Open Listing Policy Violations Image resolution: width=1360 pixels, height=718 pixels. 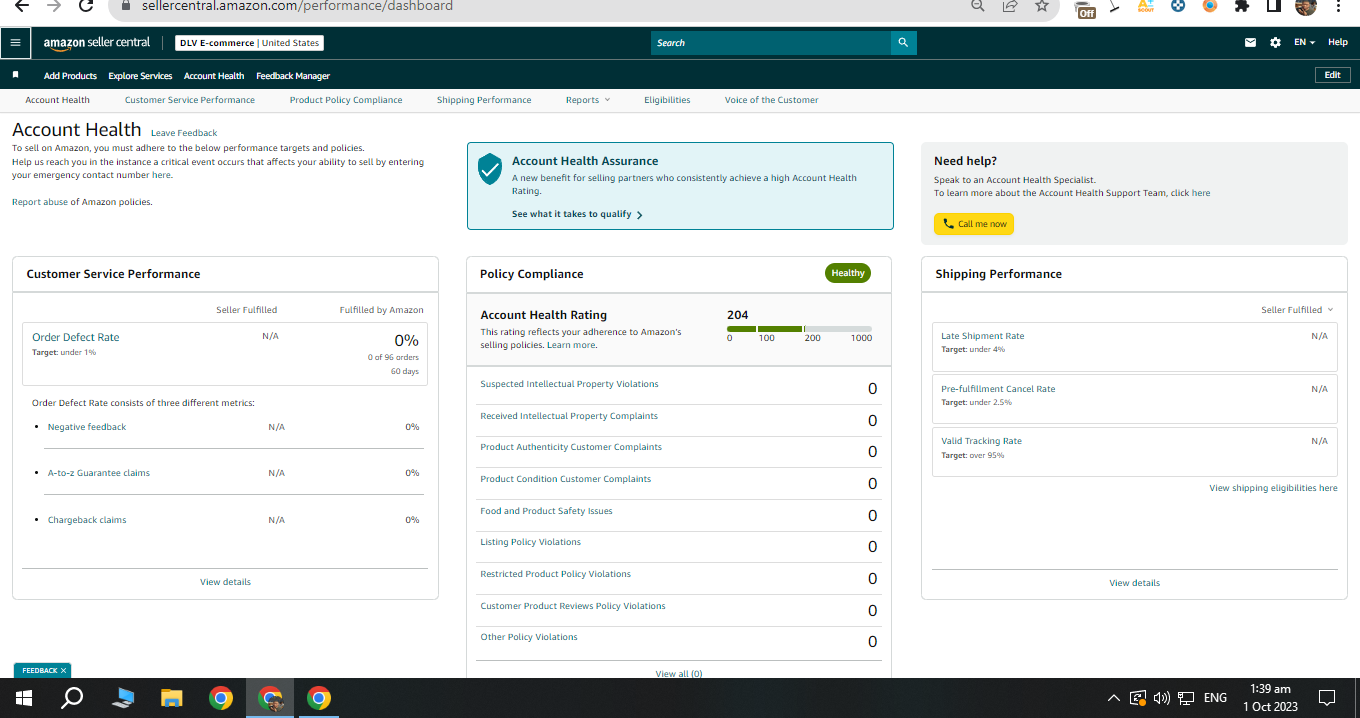530,542
